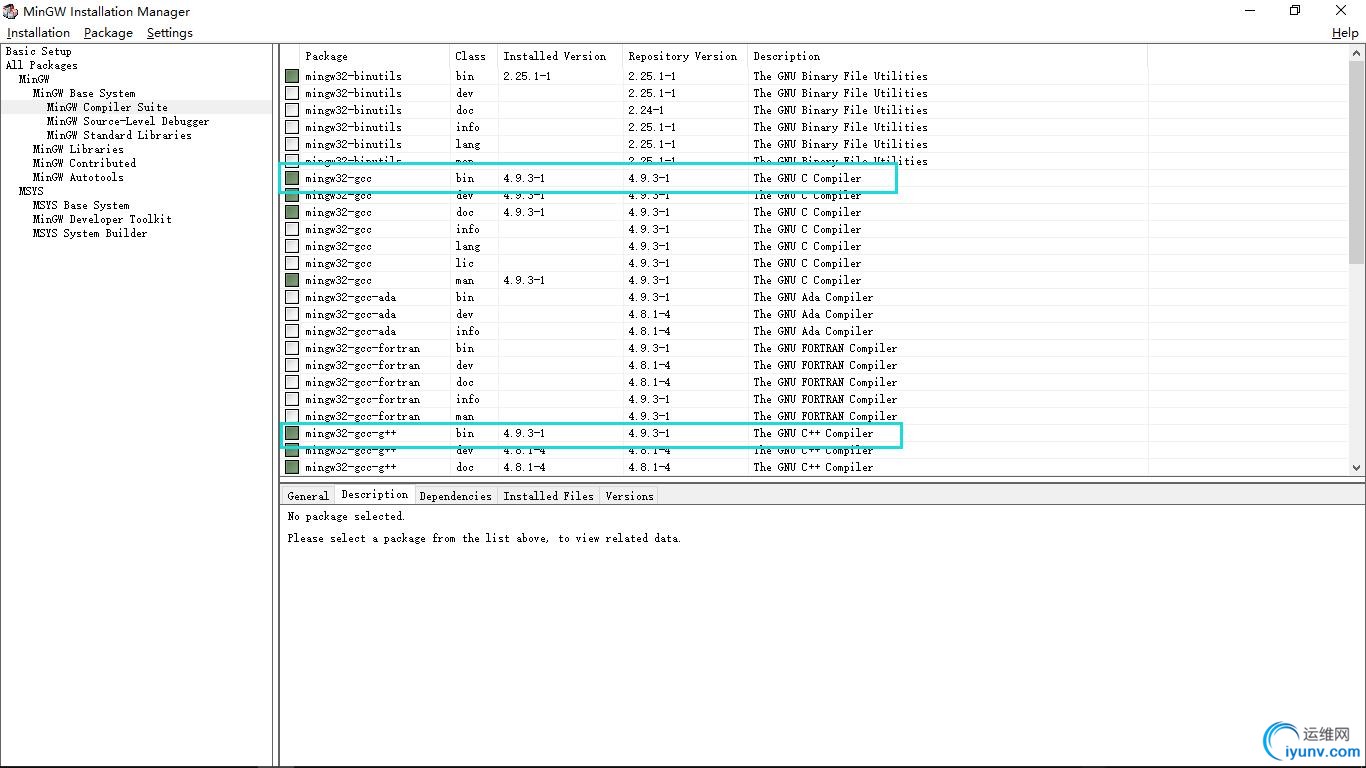Open the Installation menu

[x=38, y=33]
